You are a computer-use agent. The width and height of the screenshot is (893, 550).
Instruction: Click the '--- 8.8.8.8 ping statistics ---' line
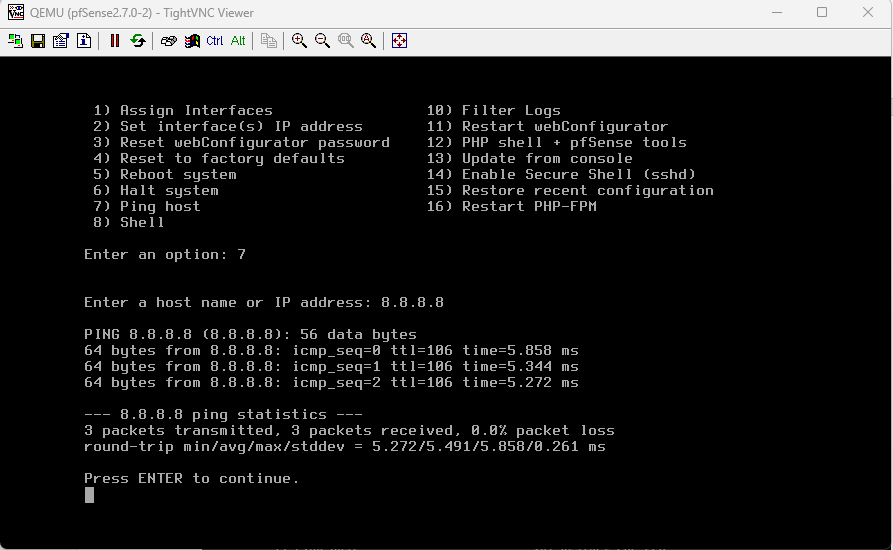pyautogui.click(x=223, y=414)
